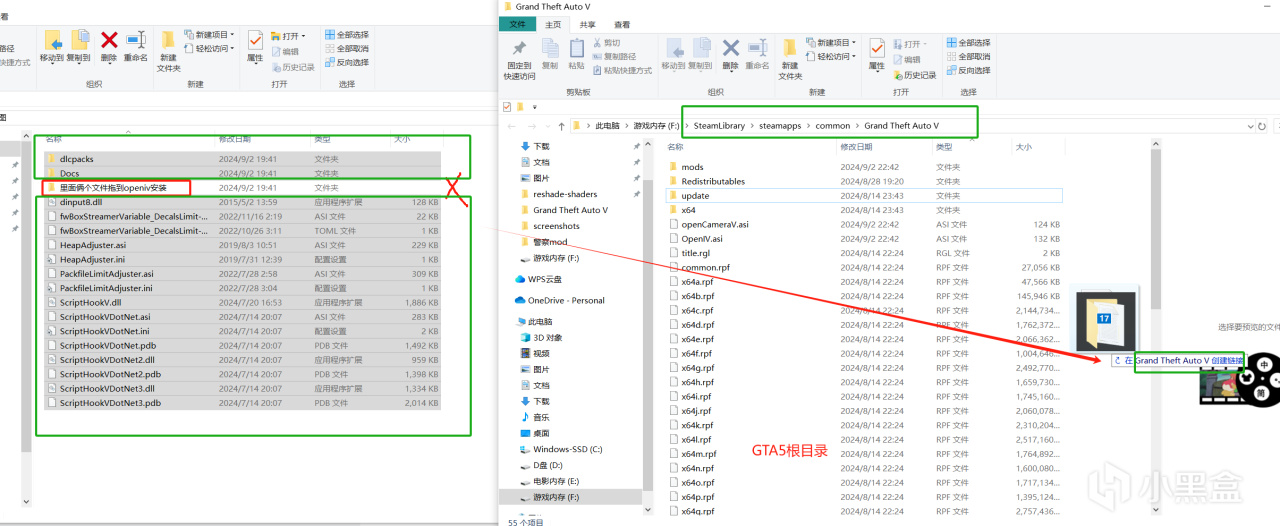Click Cut (剪切) in GTA V window
The image size is (1280, 526).
(606, 43)
